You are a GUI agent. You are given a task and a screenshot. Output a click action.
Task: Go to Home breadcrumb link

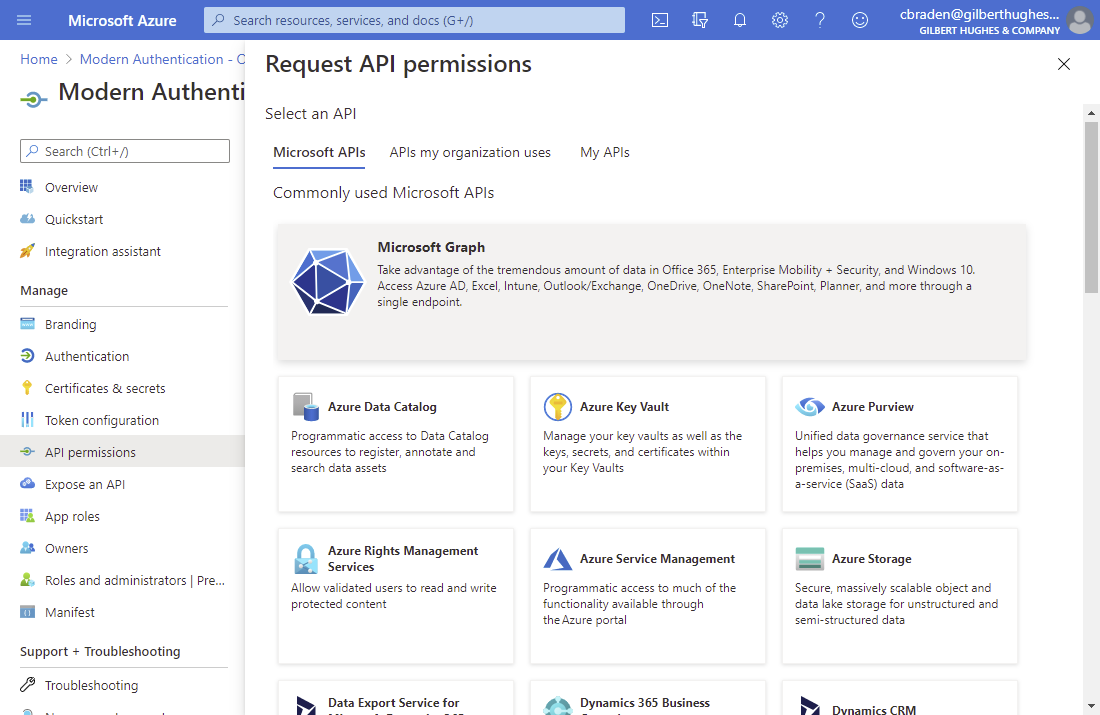[x=39, y=60]
